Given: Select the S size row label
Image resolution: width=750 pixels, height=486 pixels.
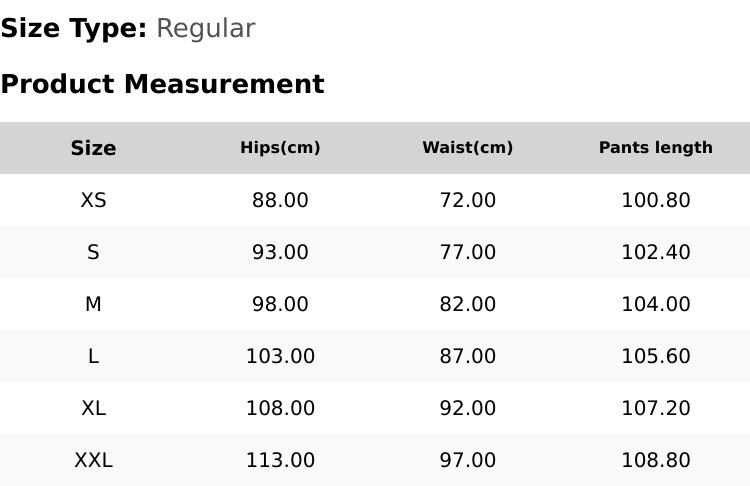Looking at the screenshot, I should point(93,252).
